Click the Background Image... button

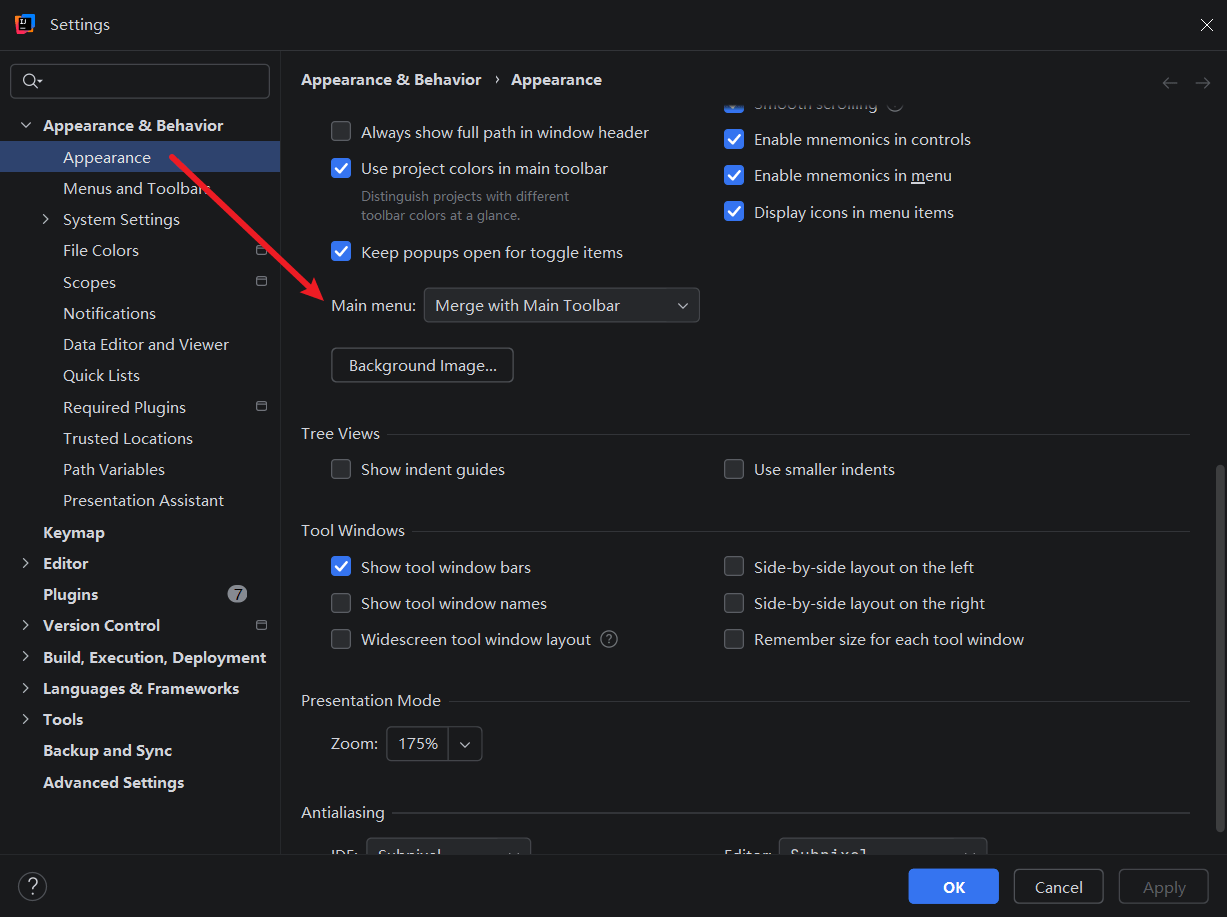click(x=422, y=365)
